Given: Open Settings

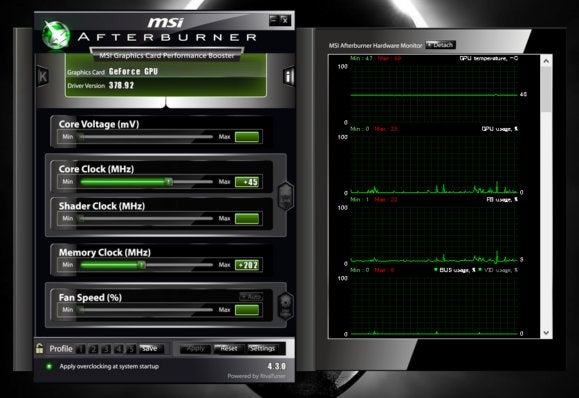Looking at the screenshot, I should pos(262,349).
